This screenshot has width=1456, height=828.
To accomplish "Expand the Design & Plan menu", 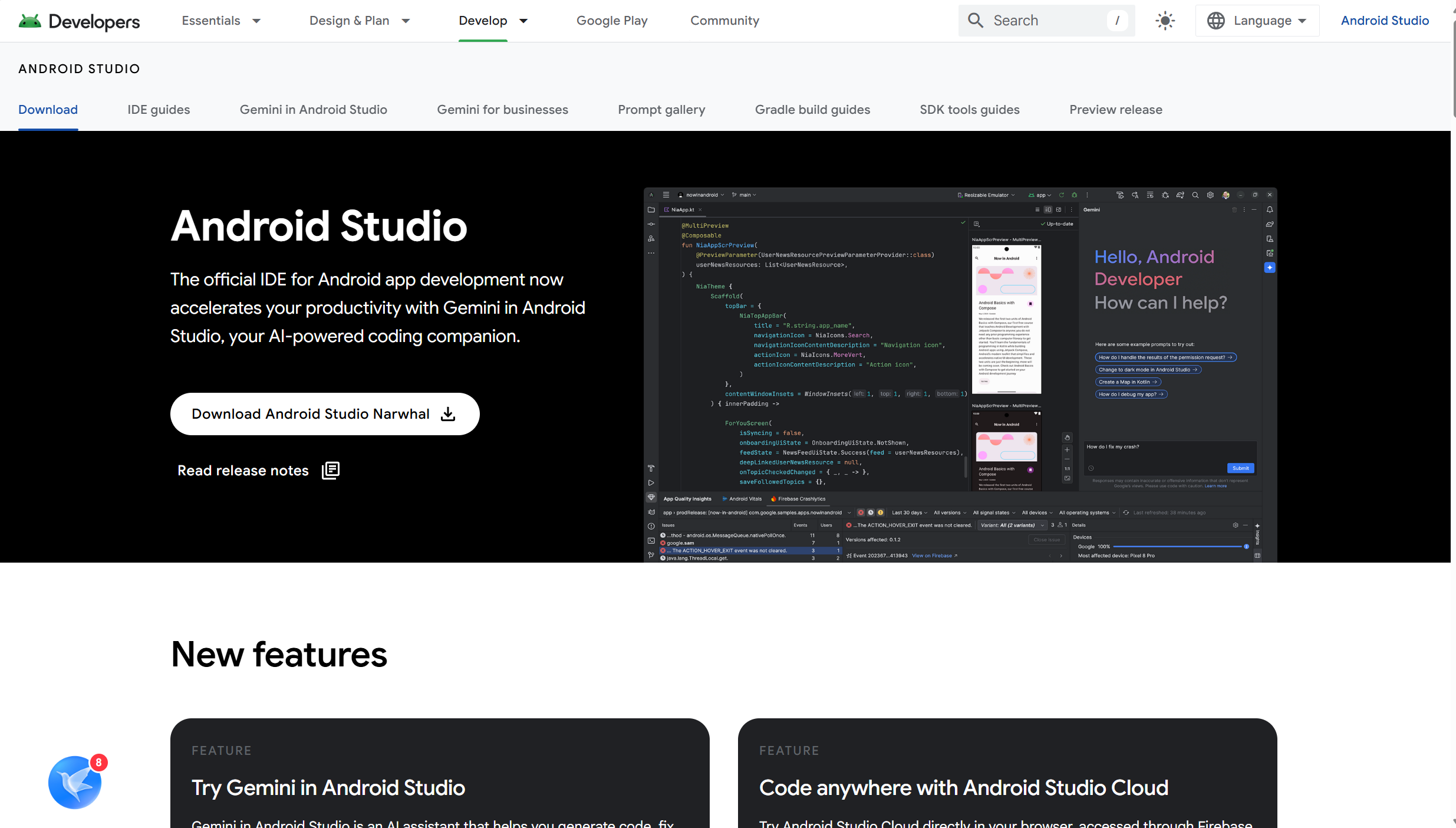I will tap(360, 21).
